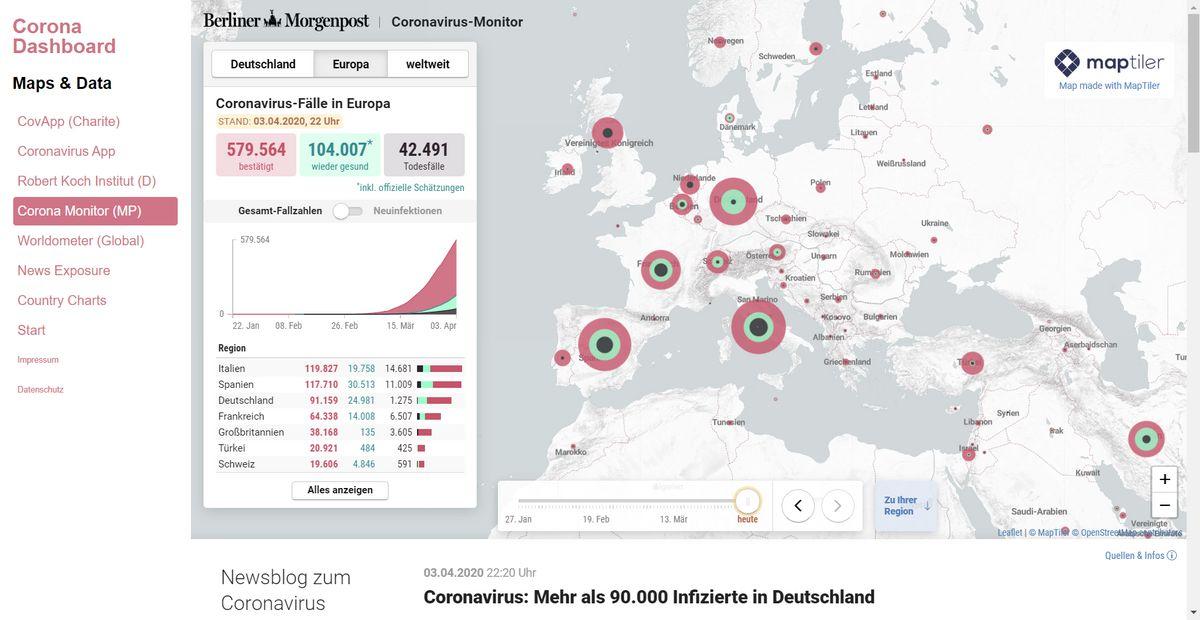Jump with Zu Ihrer Region button
Screen dimensions: 1200x620
906,506
